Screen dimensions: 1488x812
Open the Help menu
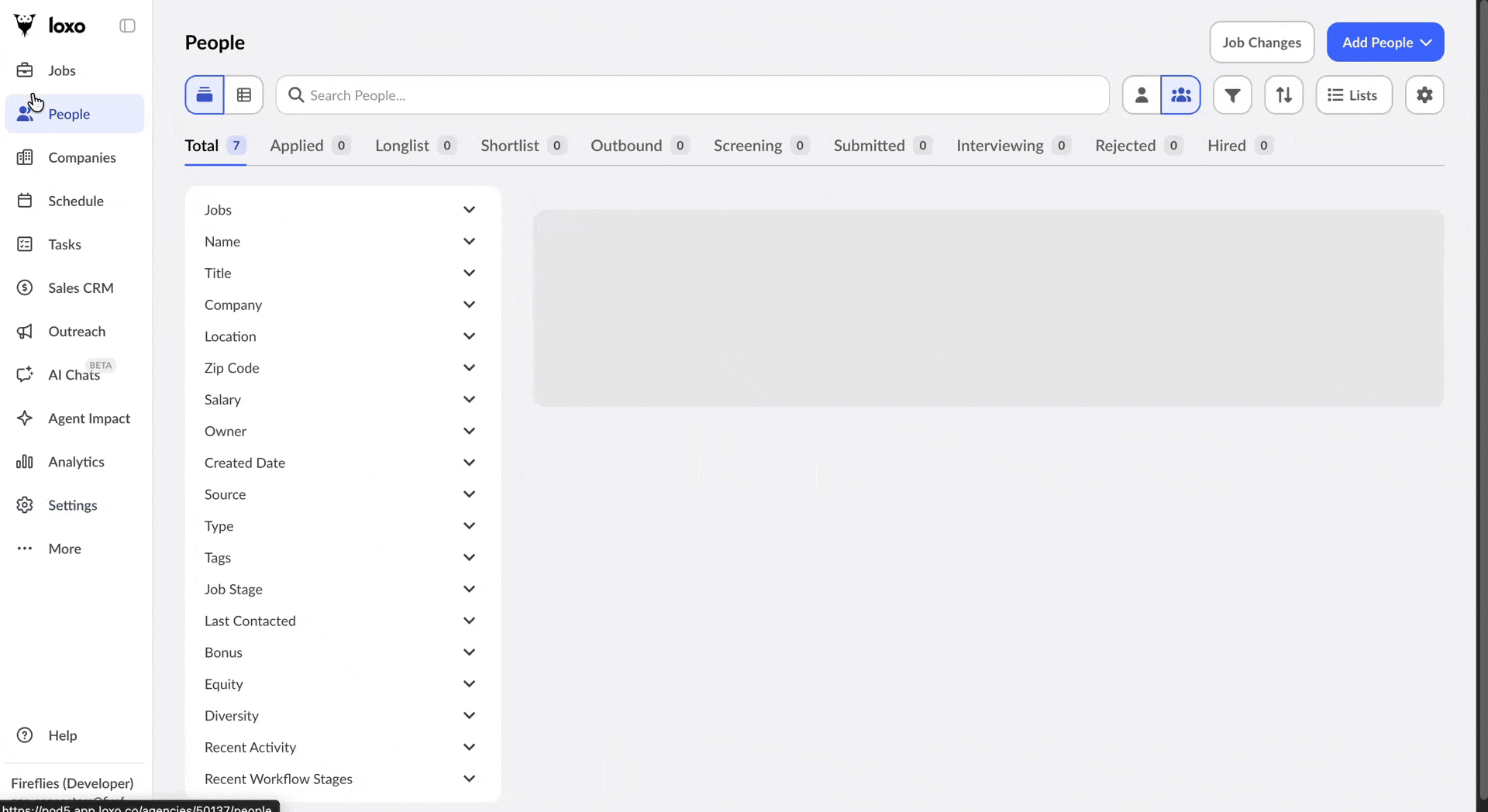click(74, 735)
